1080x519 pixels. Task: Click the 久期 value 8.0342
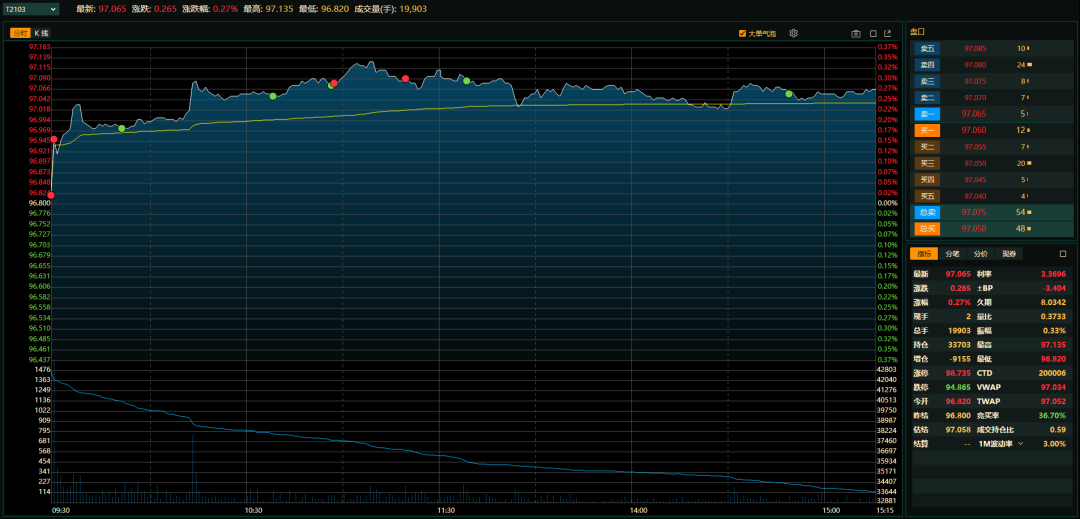[1053, 302]
